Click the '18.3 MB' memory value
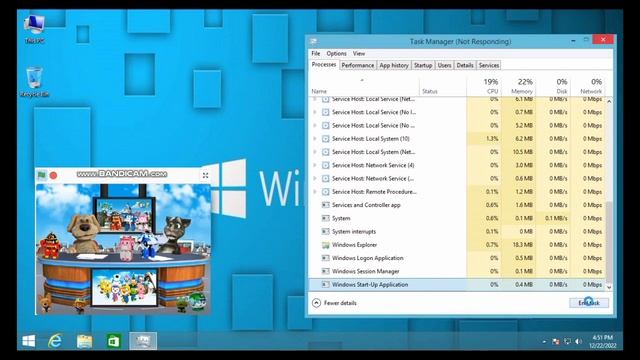 pyautogui.click(x=523, y=245)
